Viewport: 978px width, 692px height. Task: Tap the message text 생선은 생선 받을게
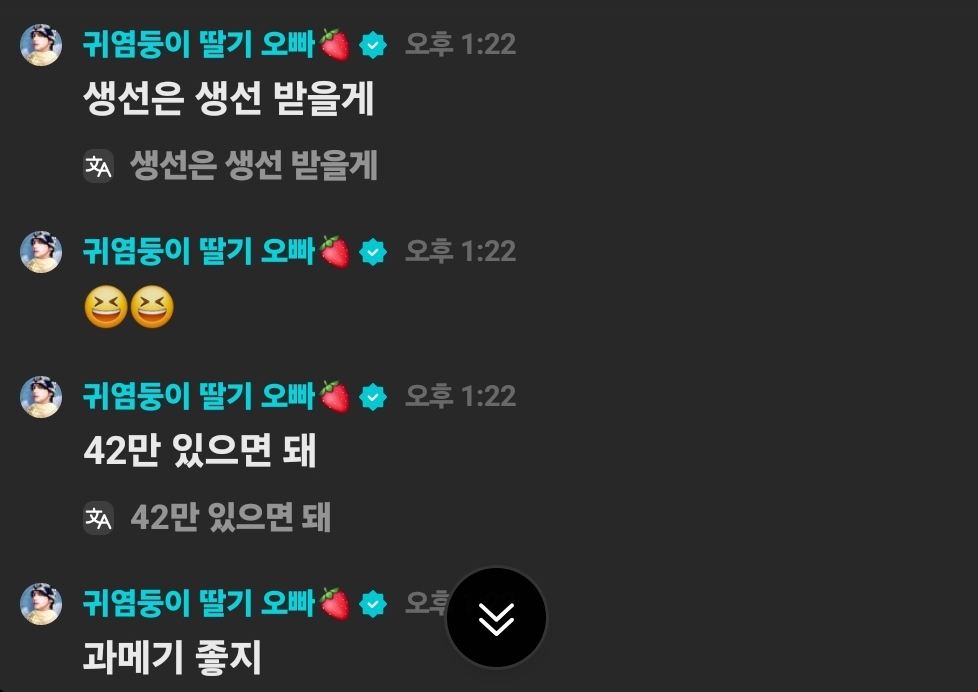228,99
